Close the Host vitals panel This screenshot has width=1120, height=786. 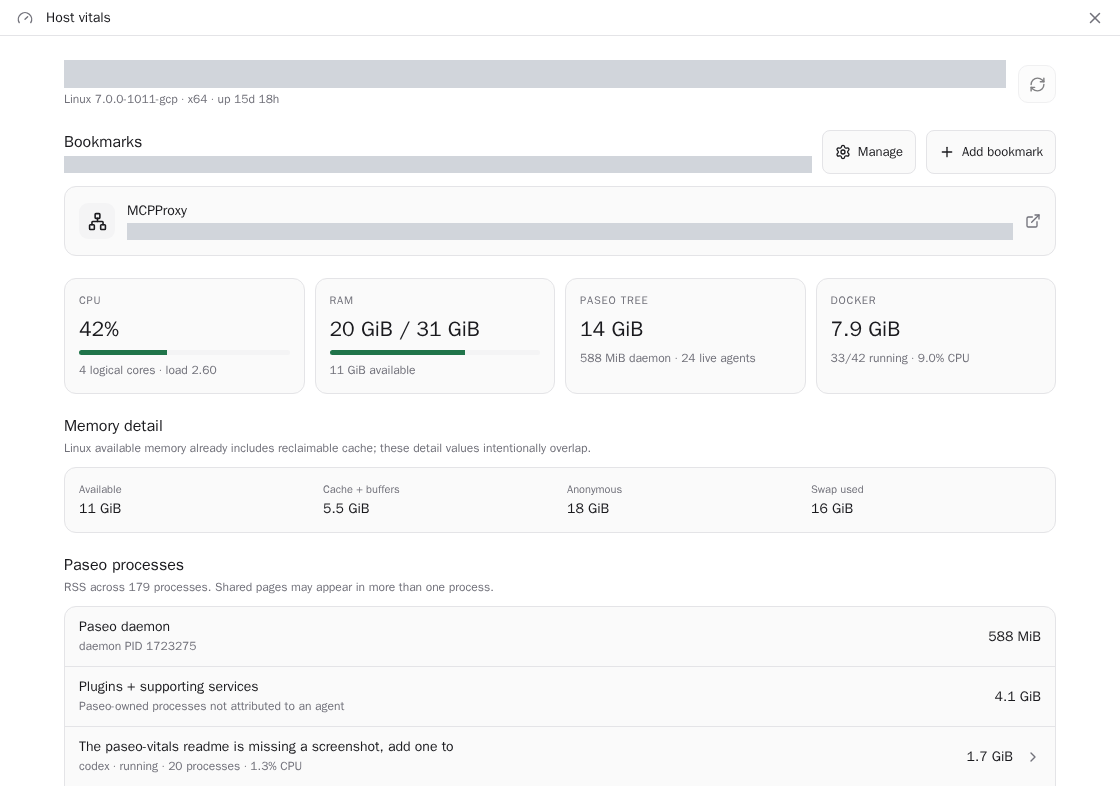[1094, 18]
